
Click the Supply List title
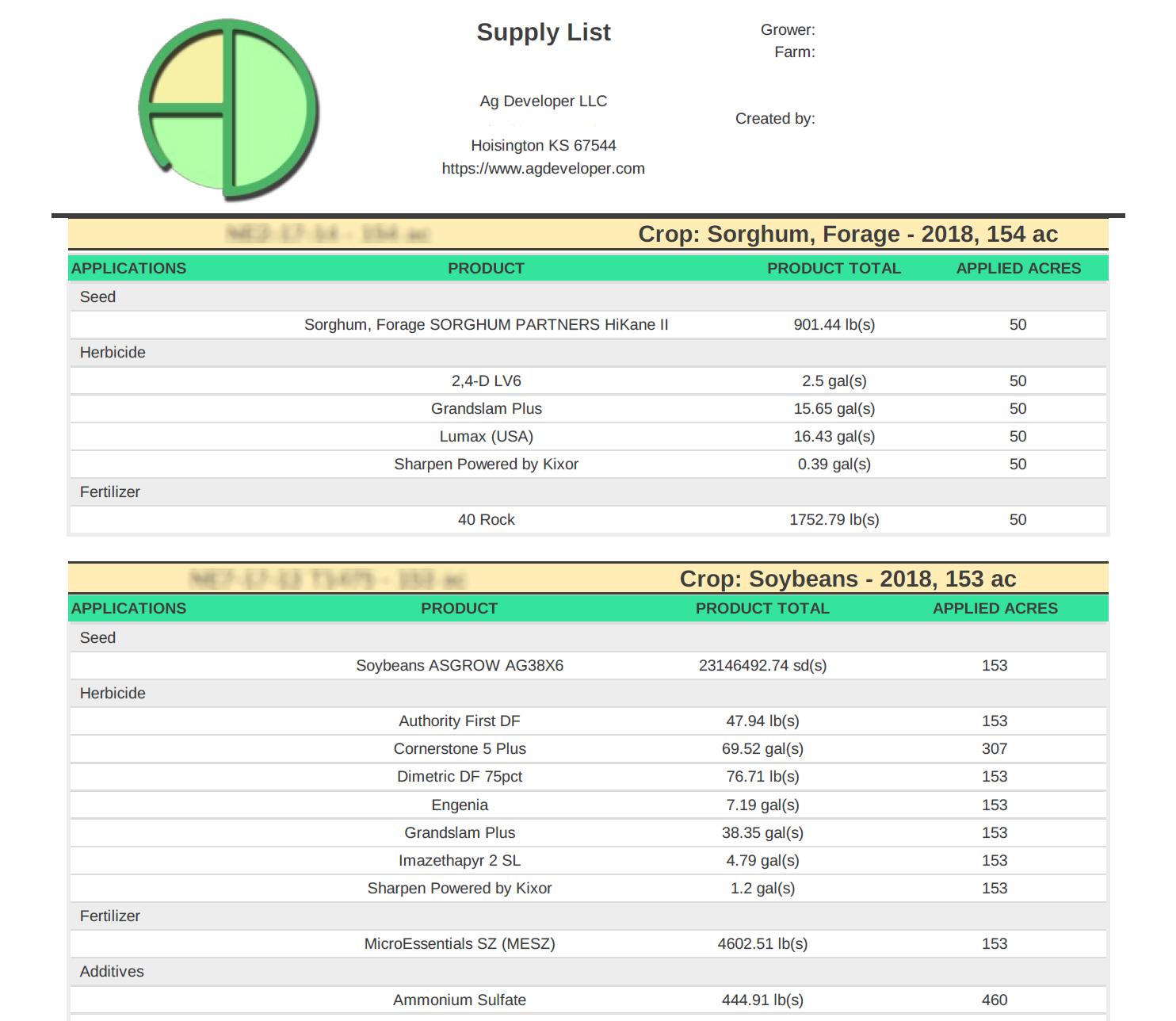pos(544,33)
